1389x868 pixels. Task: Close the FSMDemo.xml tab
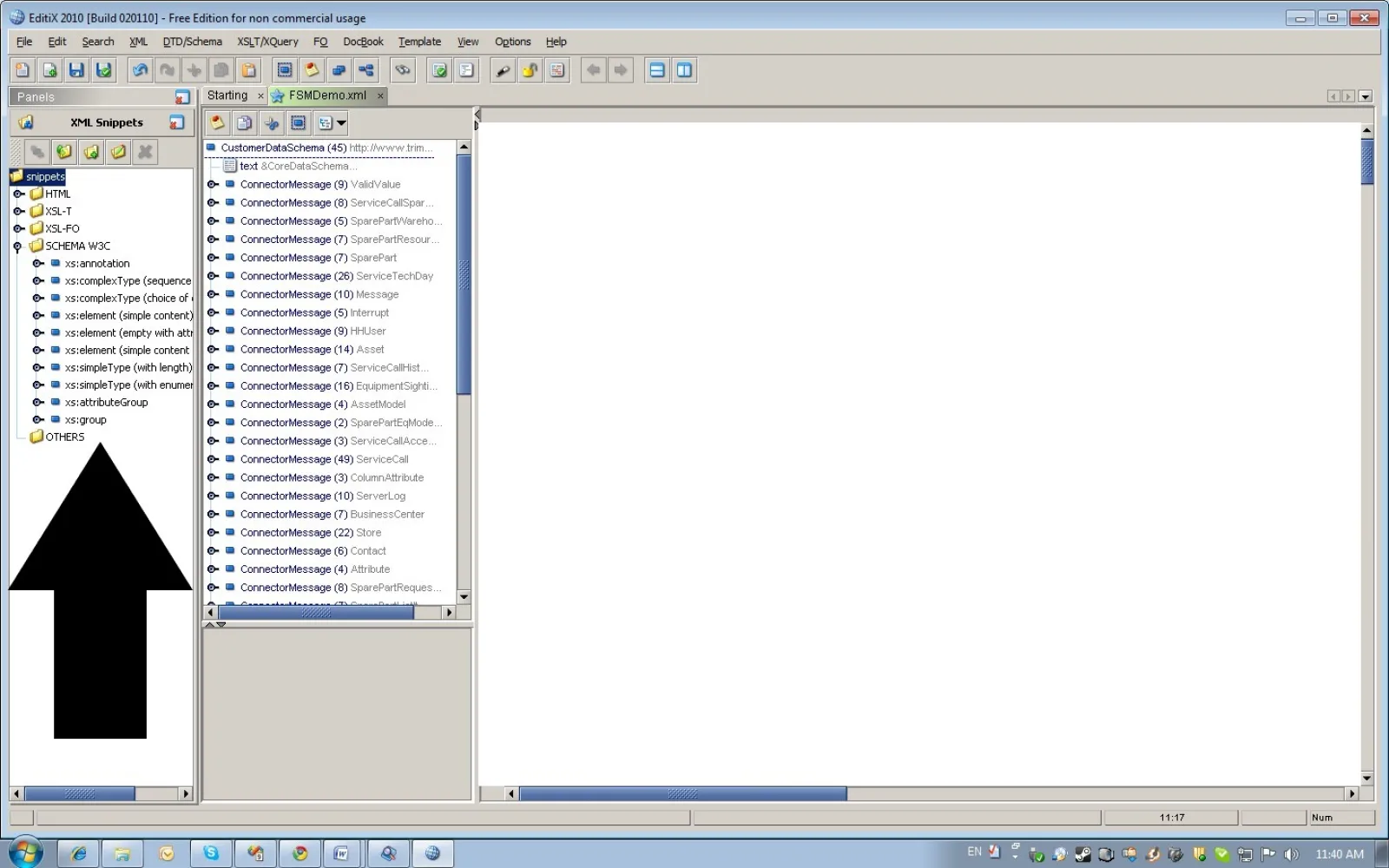380,96
